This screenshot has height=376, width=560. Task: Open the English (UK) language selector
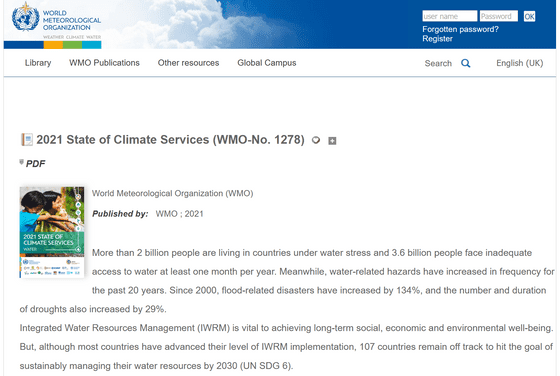point(519,63)
